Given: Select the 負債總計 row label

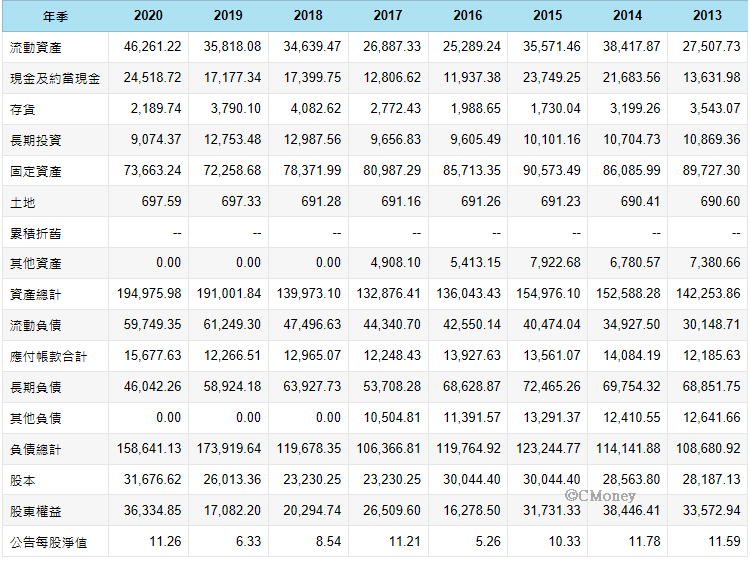Looking at the screenshot, I should [x=36, y=450].
